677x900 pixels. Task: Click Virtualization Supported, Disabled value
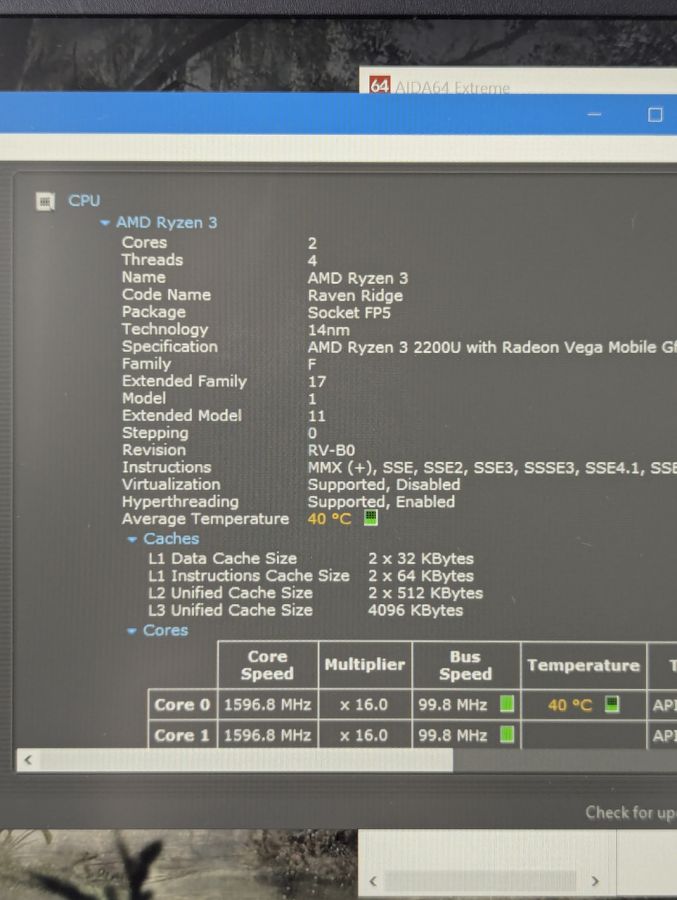(x=384, y=484)
